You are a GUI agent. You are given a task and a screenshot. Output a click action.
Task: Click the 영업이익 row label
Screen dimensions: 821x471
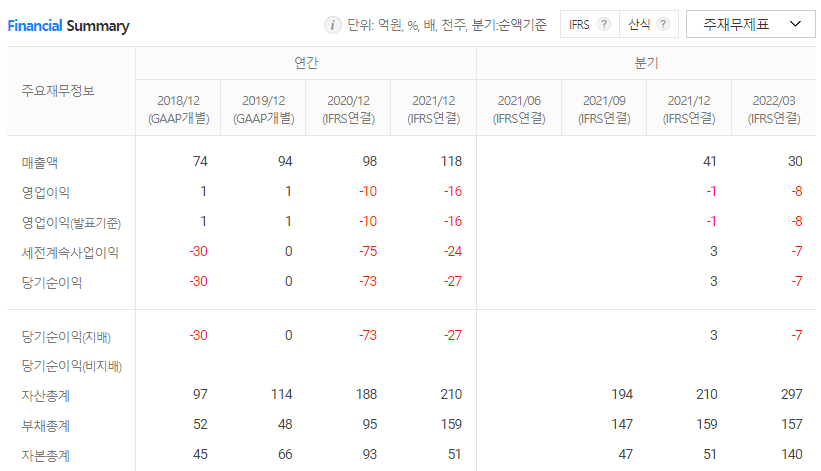(46, 192)
